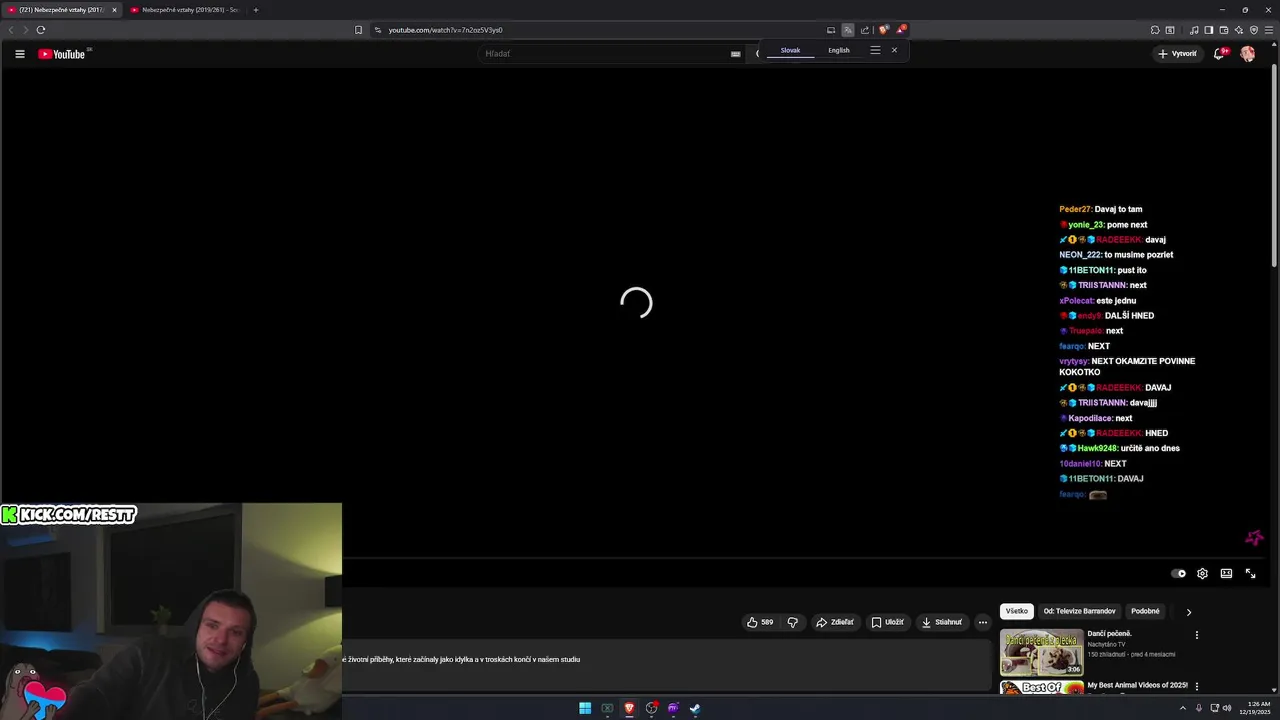Viewport: 1280px width, 720px height.
Task: Open the Steam taskbar icon
Action: click(695, 708)
